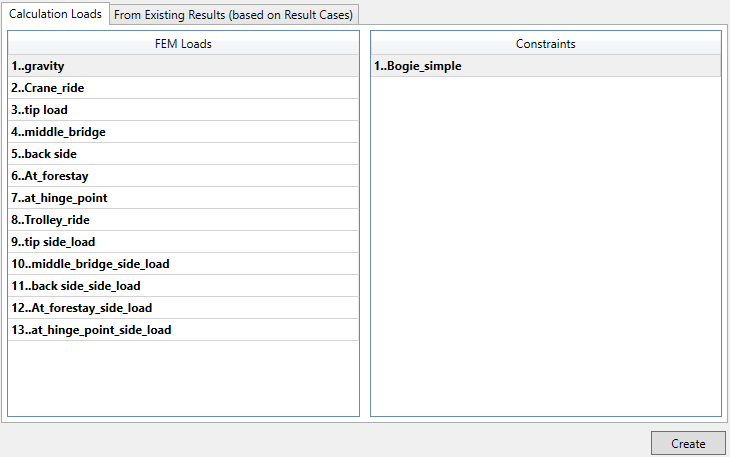Choose the 5..back side load
730x457 pixels.
[x=45, y=154]
